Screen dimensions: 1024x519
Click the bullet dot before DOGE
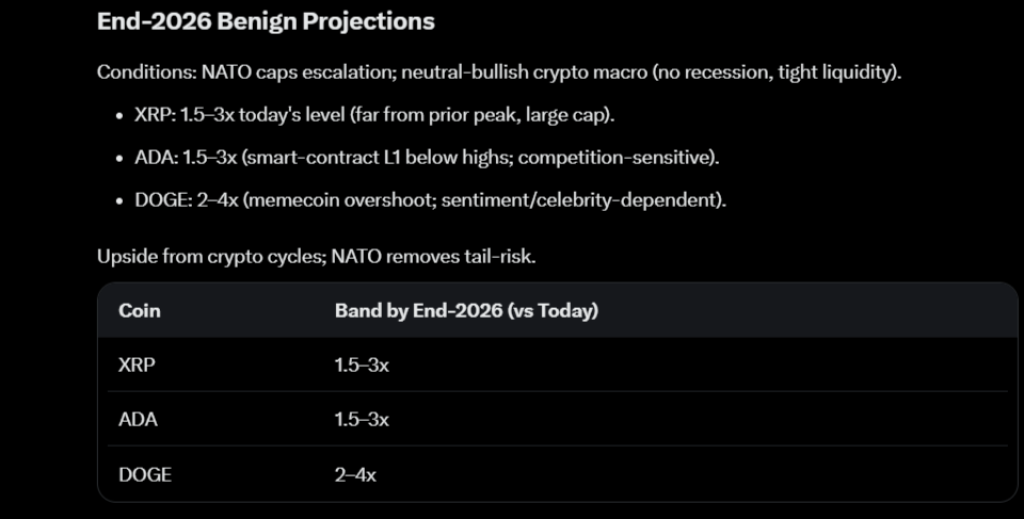coord(120,201)
